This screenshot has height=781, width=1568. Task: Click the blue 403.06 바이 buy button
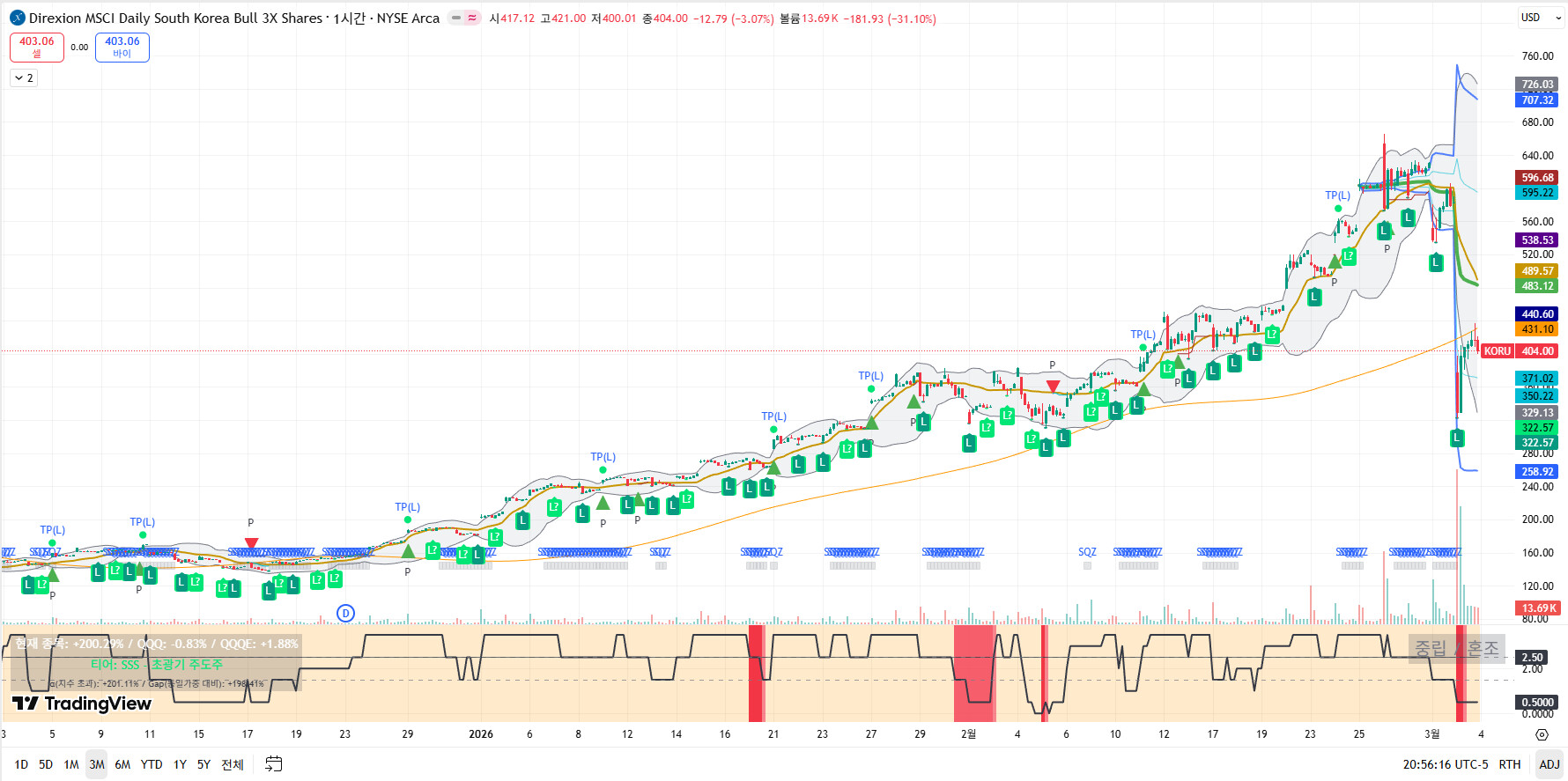point(122,47)
